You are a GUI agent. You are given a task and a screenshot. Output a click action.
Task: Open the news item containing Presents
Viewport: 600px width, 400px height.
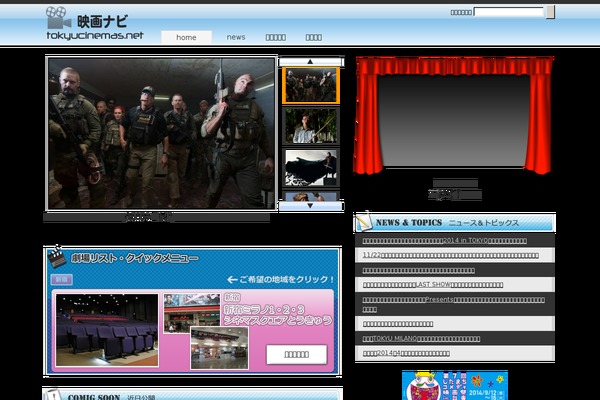453,304
